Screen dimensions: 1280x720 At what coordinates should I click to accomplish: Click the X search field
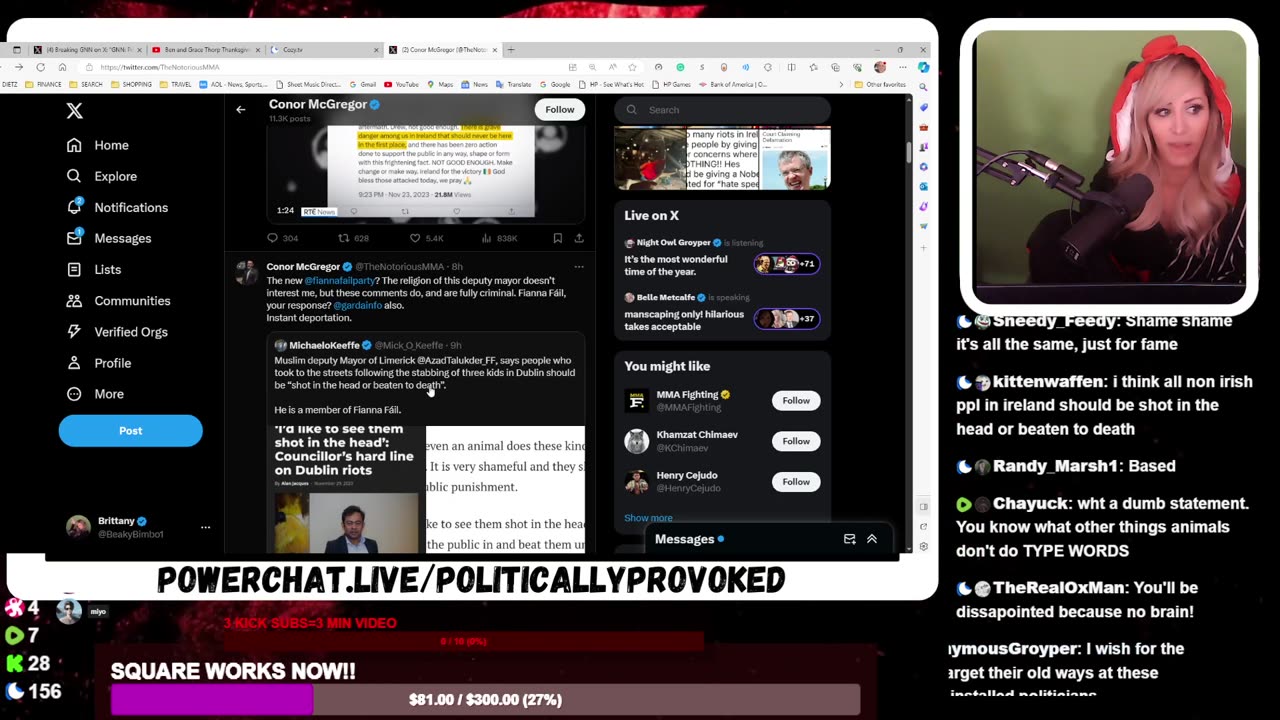(722, 110)
